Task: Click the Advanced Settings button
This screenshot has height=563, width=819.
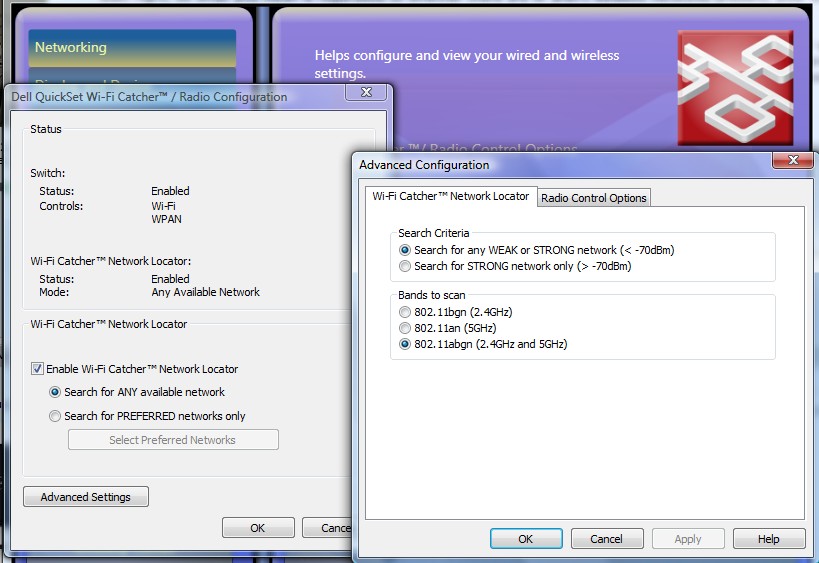Action: pos(86,497)
